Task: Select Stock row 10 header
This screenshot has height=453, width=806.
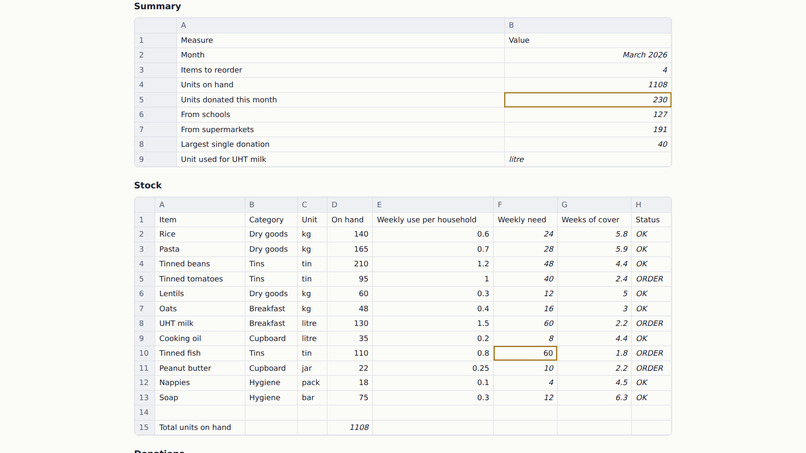Action: pos(144,353)
